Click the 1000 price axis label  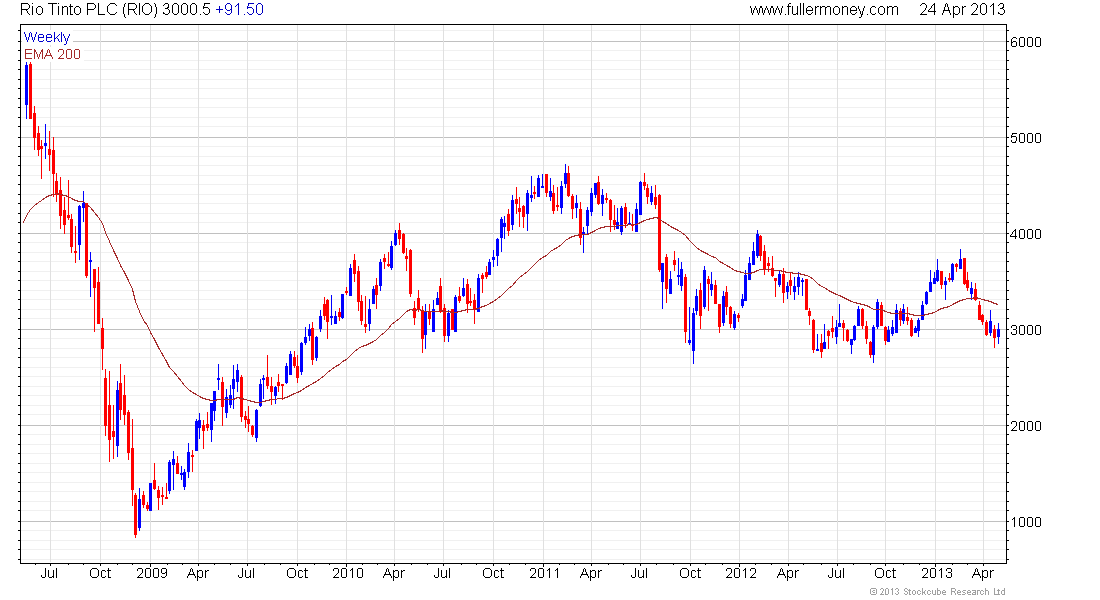(1026, 522)
